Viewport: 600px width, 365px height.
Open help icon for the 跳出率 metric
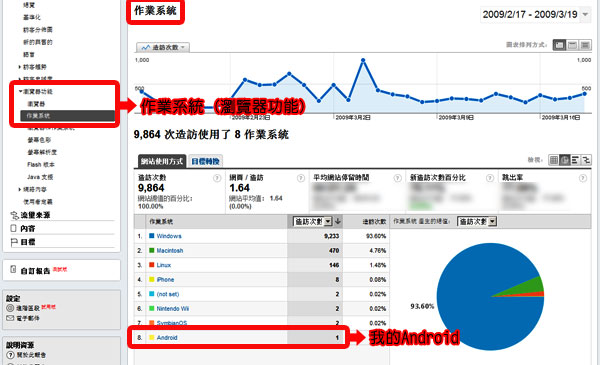[x=583, y=178]
